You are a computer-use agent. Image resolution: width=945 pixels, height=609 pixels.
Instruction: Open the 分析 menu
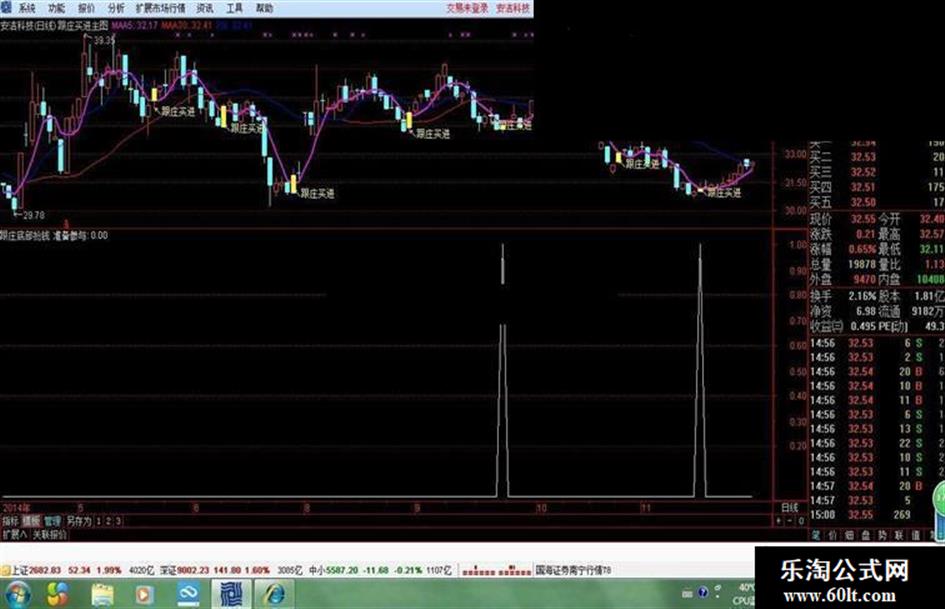click(116, 8)
